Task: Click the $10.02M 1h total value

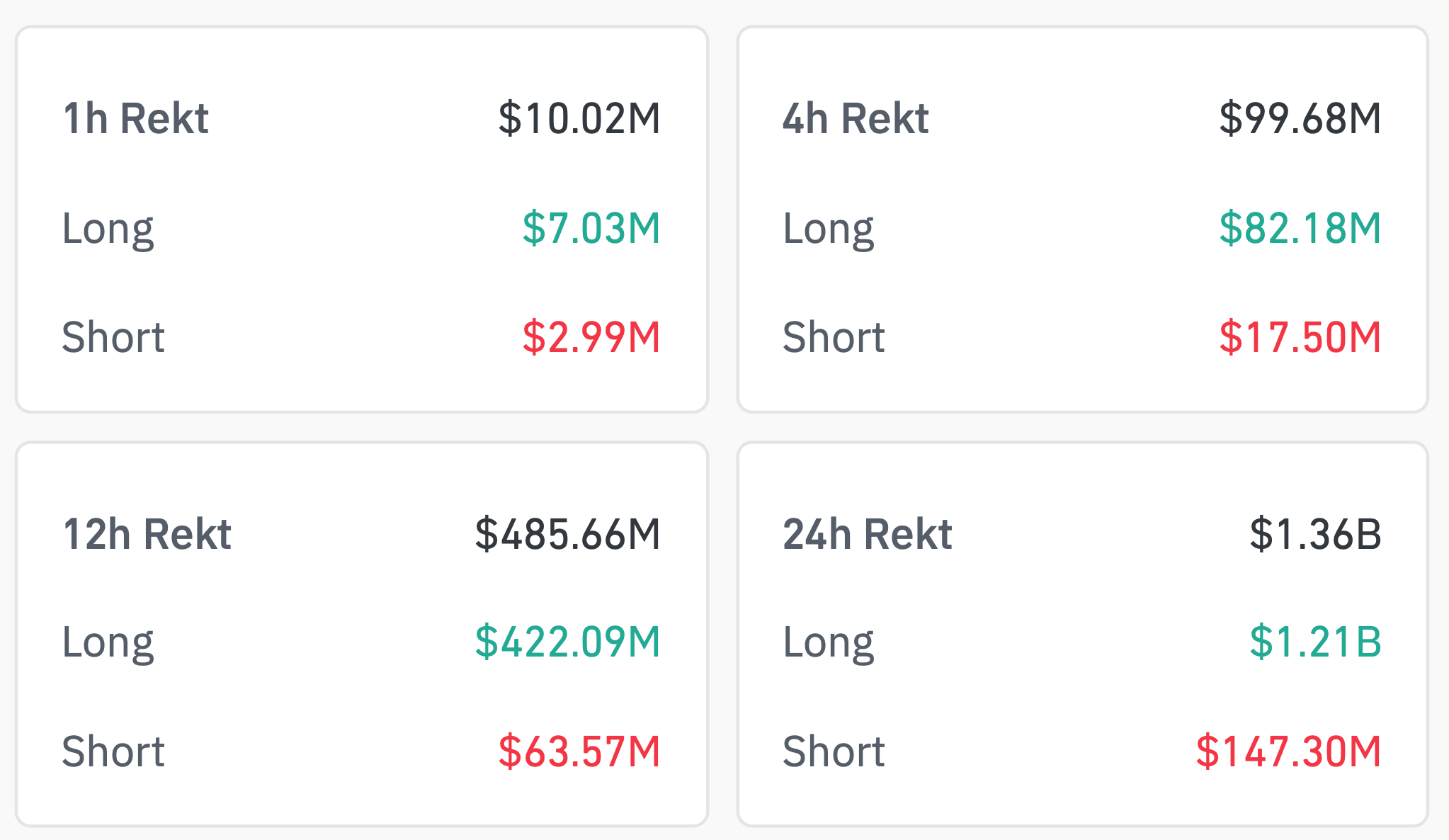Action: tap(579, 118)
